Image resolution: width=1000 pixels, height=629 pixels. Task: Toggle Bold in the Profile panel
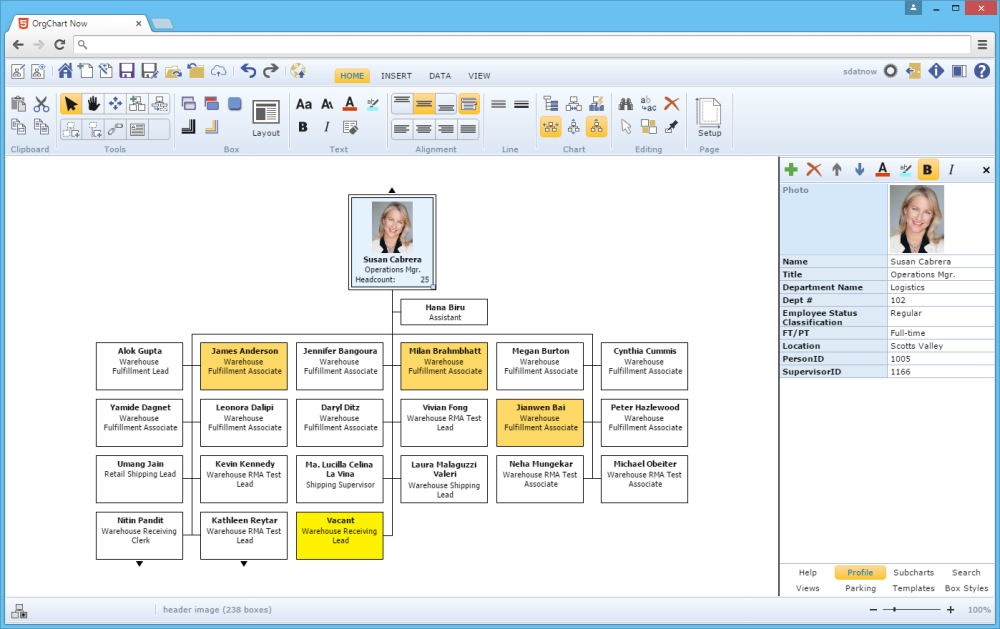pyautogui.click(x=928, y=169)
